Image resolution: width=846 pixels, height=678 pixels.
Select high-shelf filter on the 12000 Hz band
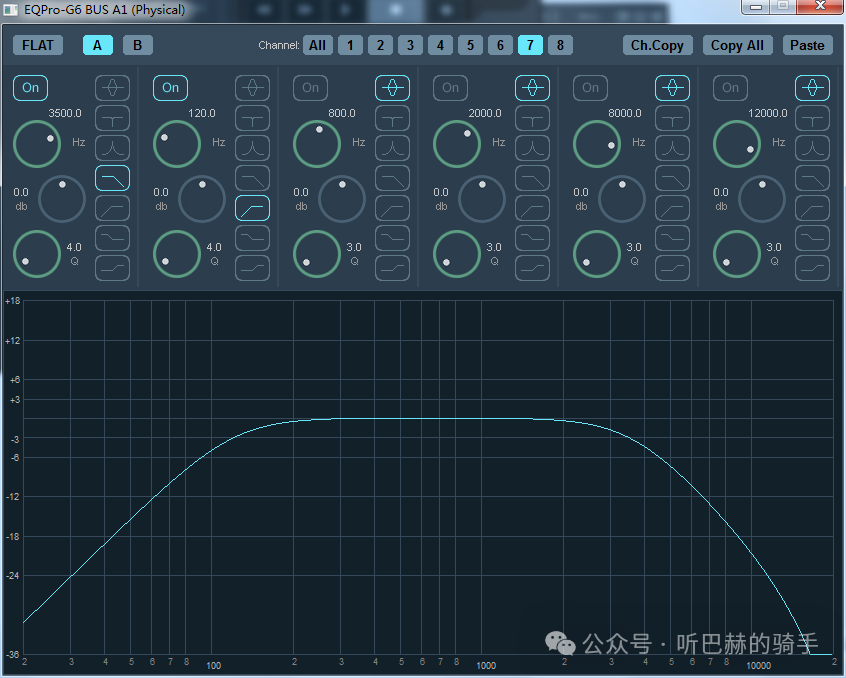pos(812,268)
